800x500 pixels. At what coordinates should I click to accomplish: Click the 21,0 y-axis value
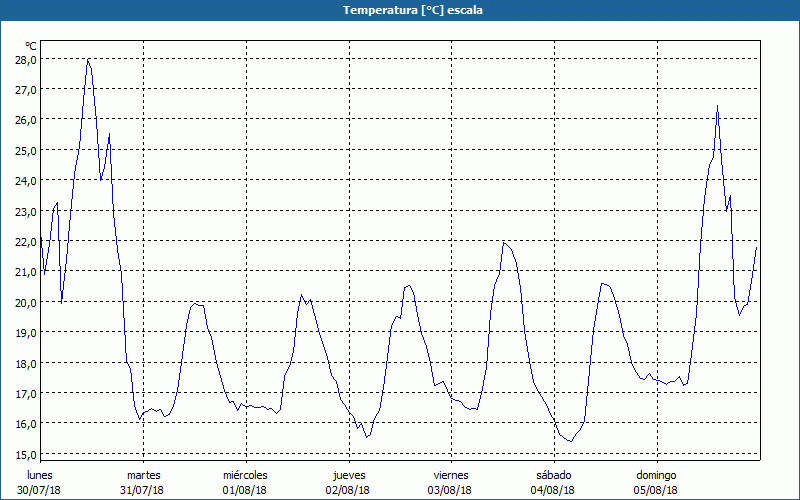[26, 272]
